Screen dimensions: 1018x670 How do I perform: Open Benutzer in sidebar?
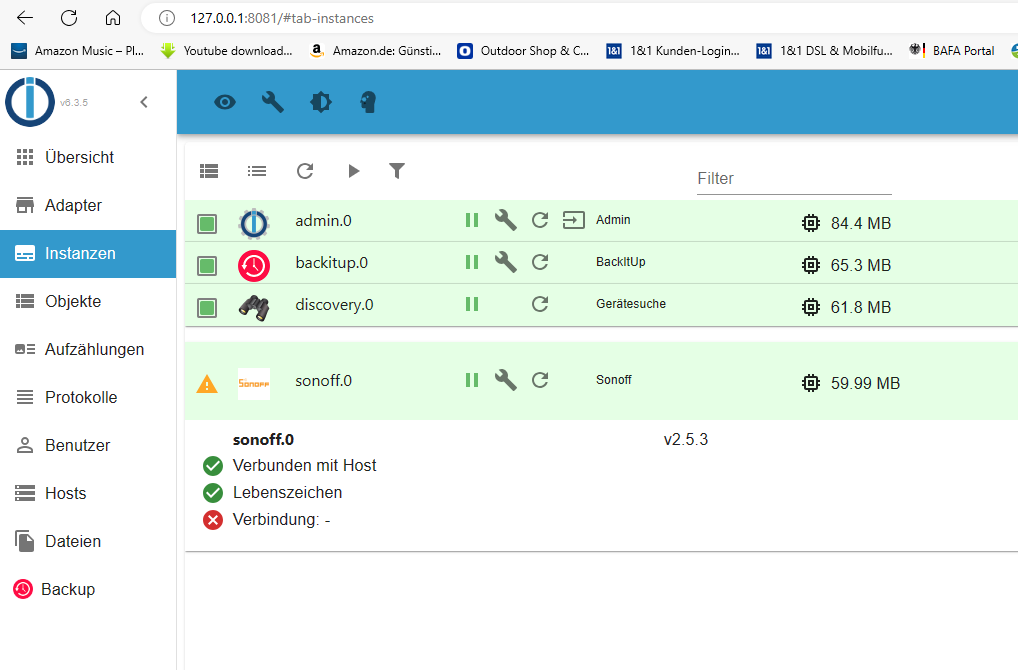point(88,445)
